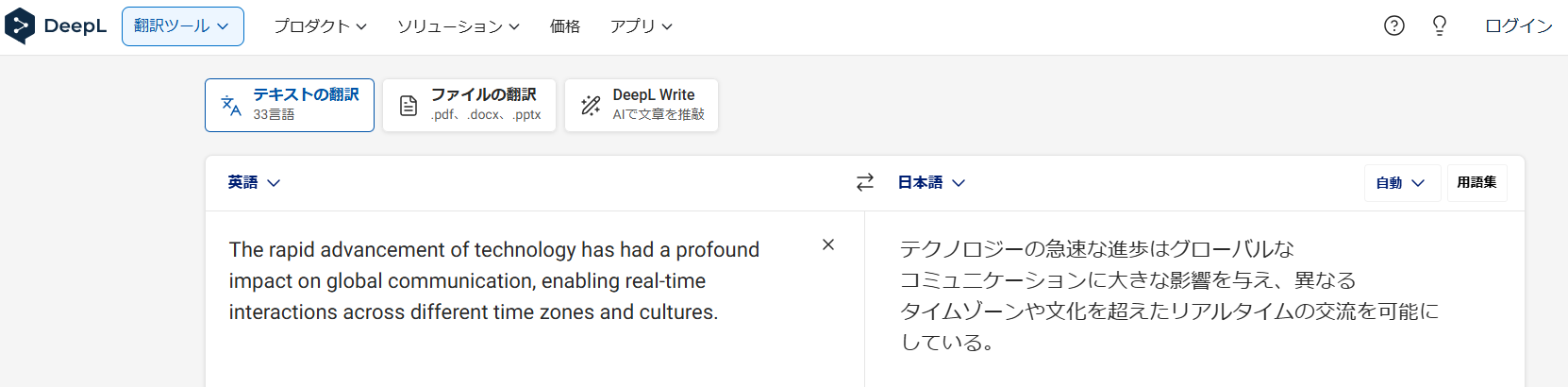Open the 英語 source language selector
The width and height of the screenshot is (1568, 387).
pos(254,182)
